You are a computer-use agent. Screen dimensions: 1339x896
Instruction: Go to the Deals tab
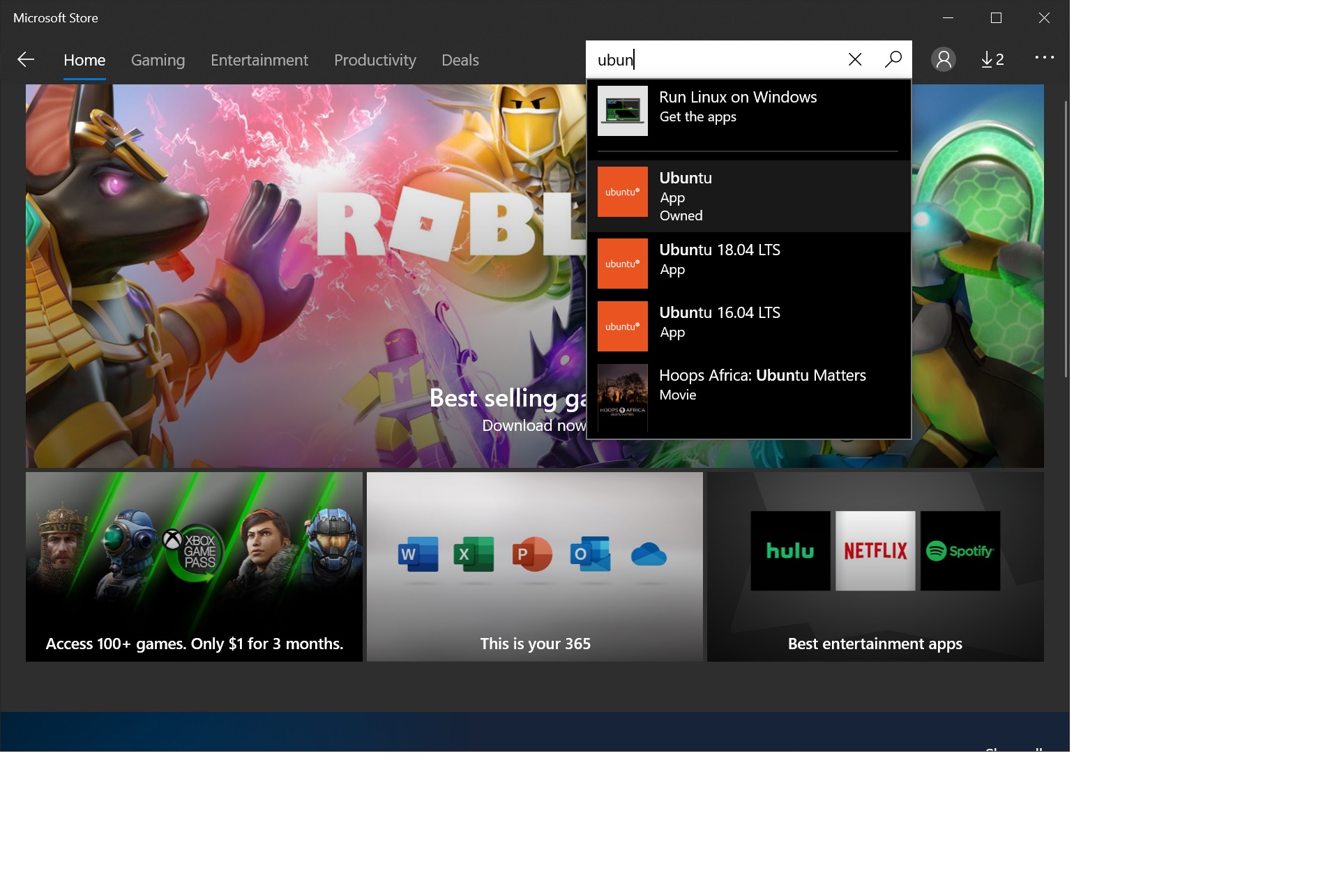click(x=460, y=60)
